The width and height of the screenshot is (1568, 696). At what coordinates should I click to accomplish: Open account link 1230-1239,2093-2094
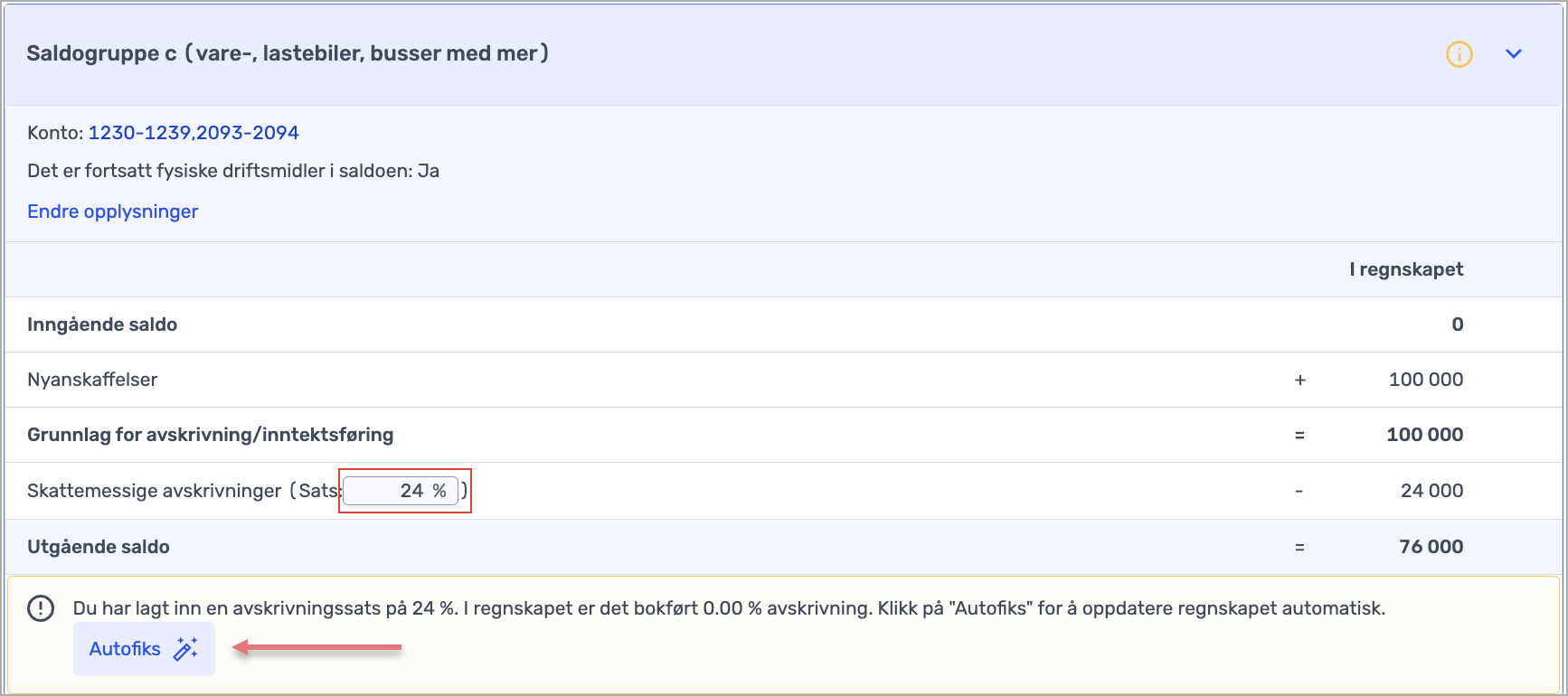(194, 133)
